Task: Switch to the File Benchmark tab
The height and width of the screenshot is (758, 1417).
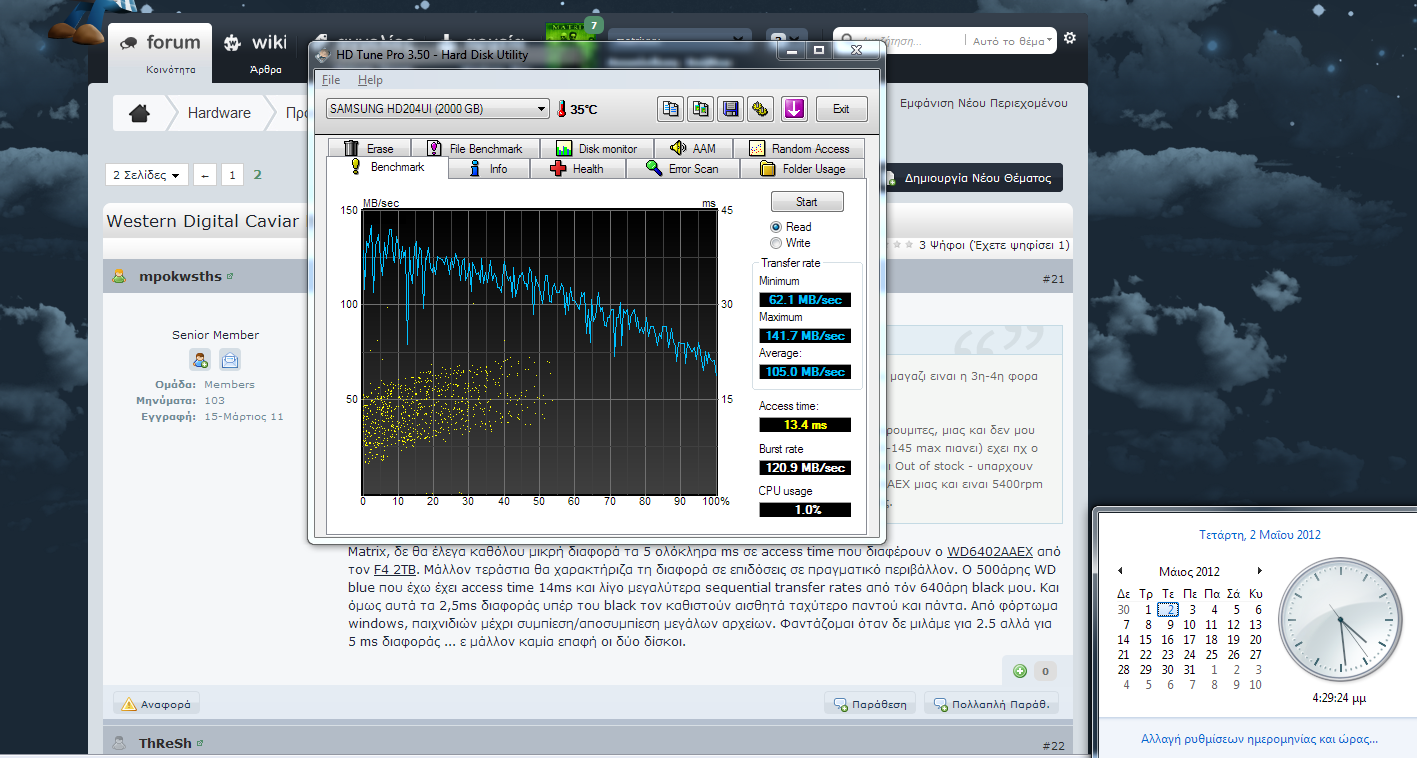Action: point(476,148)
